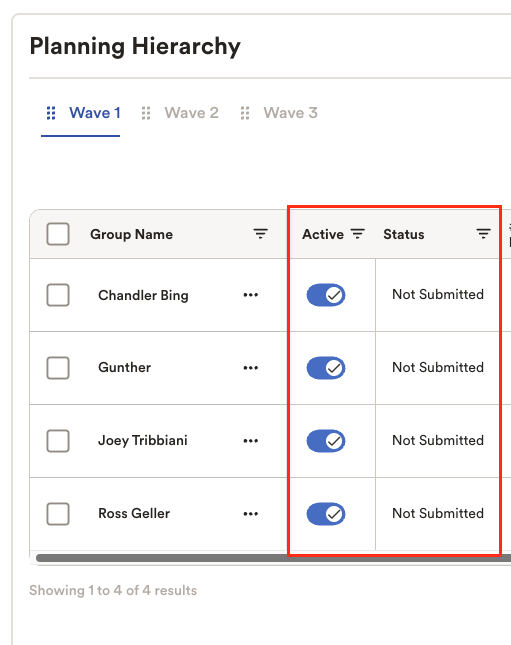Click the drag handle beside Wave 2
Screen dimensions: 511x645
pos(146,113)
